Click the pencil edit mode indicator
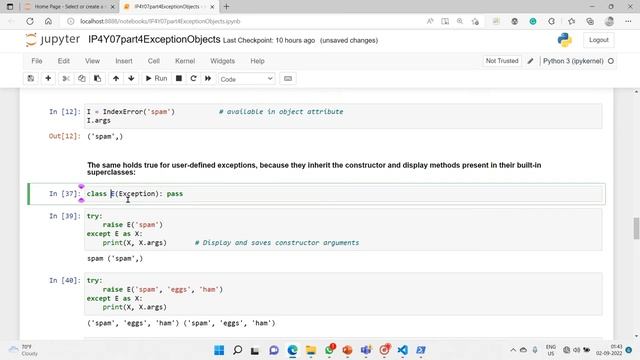640x360 pixels. (x=530, y=61)
